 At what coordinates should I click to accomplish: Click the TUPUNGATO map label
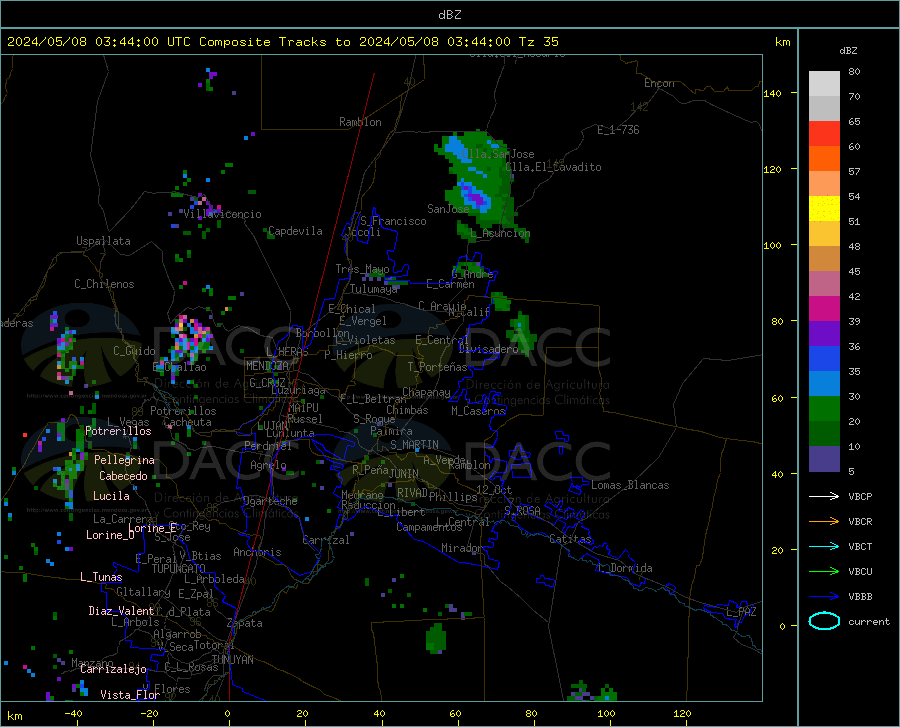(x=179, y=569)
